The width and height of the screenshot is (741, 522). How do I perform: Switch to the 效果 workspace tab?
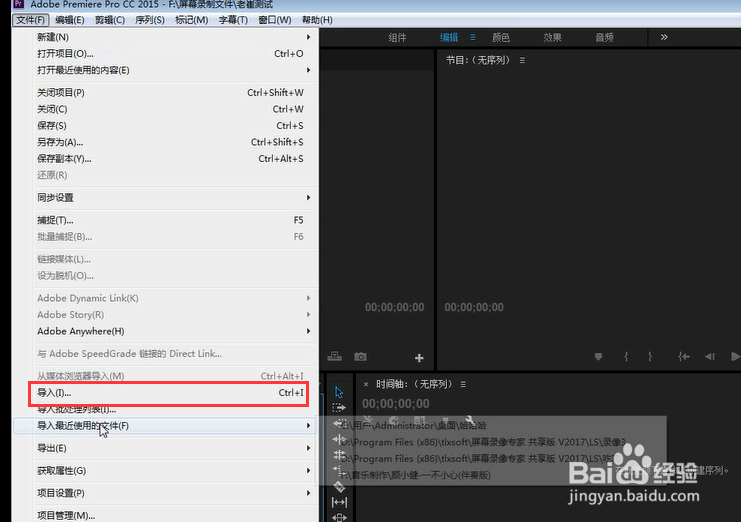[x=552, y=37]
